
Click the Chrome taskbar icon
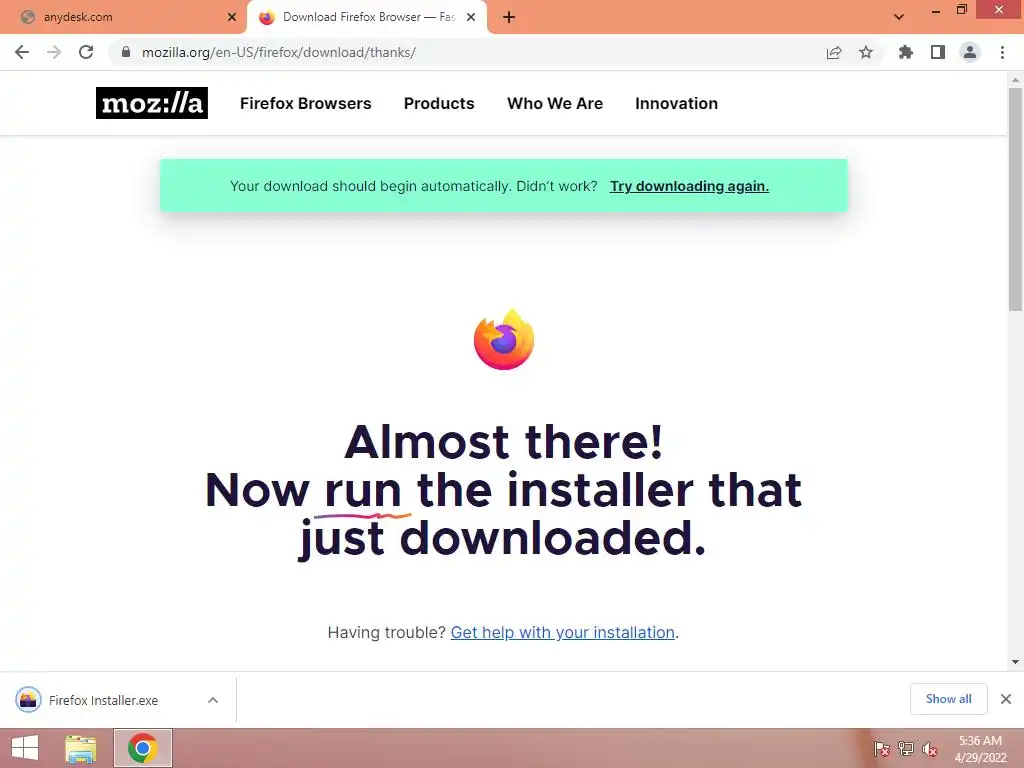pos(142,748)
